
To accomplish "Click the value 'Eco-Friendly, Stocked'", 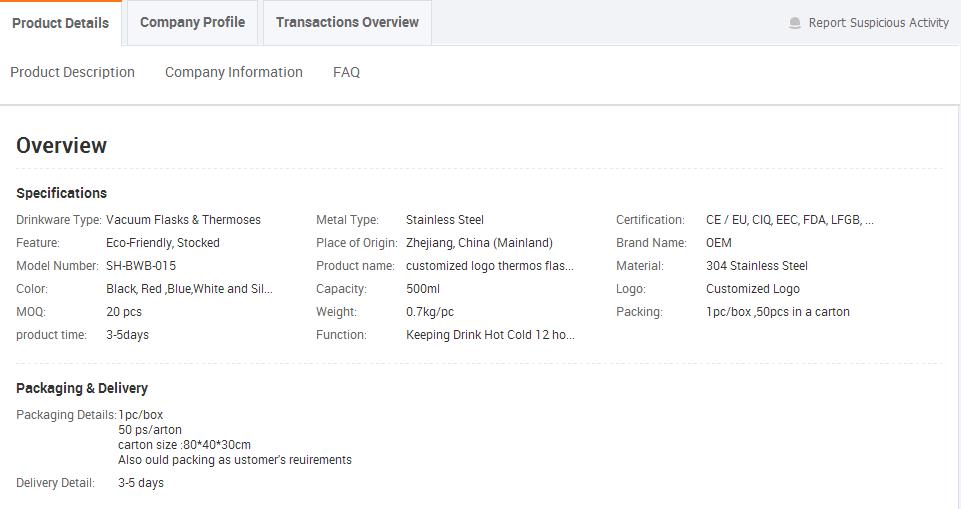I will tap(163, 243).
